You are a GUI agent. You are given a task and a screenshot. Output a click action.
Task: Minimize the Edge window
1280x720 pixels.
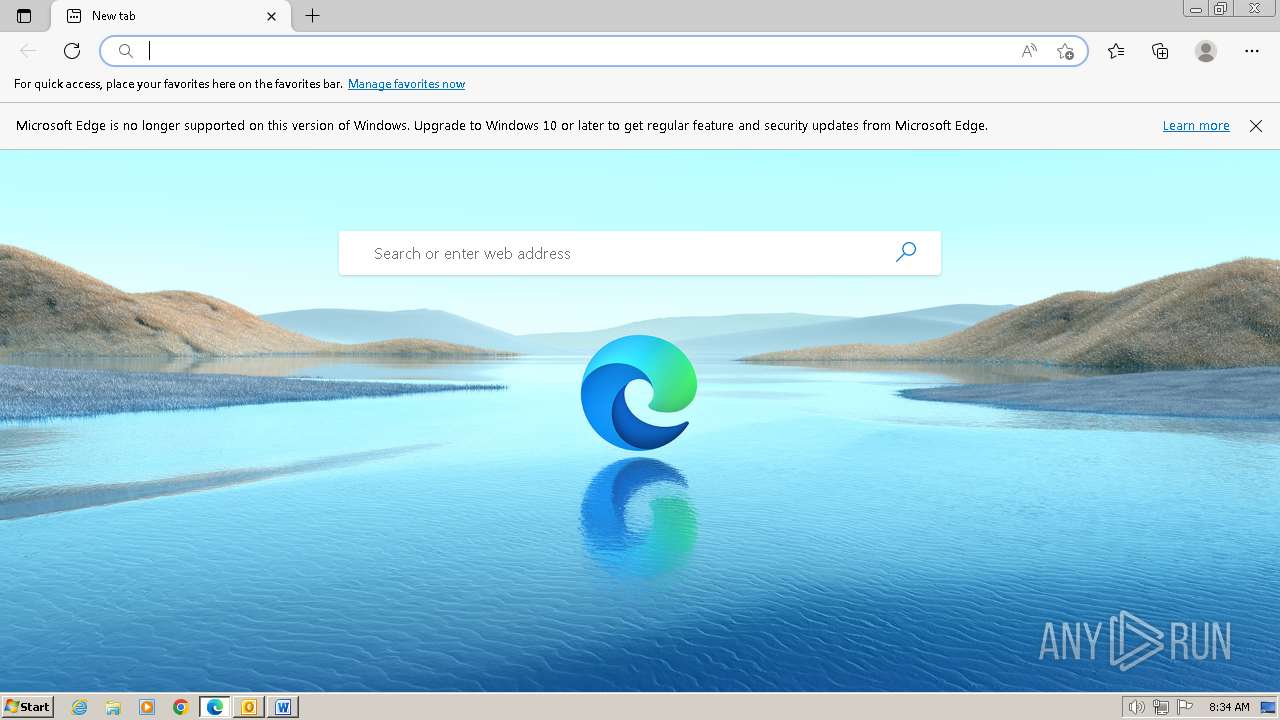[x=1196, y=8]
